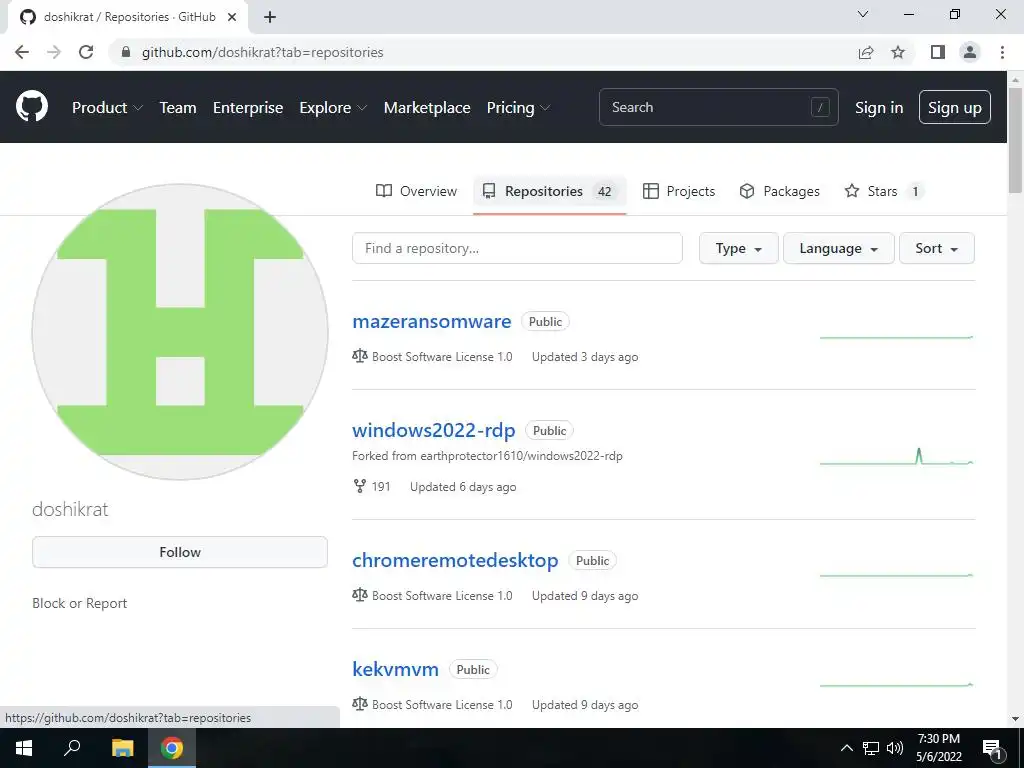The image size is (1024, 768).
Task: Click the page vertical scrollbar thumb
Action: [1015, 140]
